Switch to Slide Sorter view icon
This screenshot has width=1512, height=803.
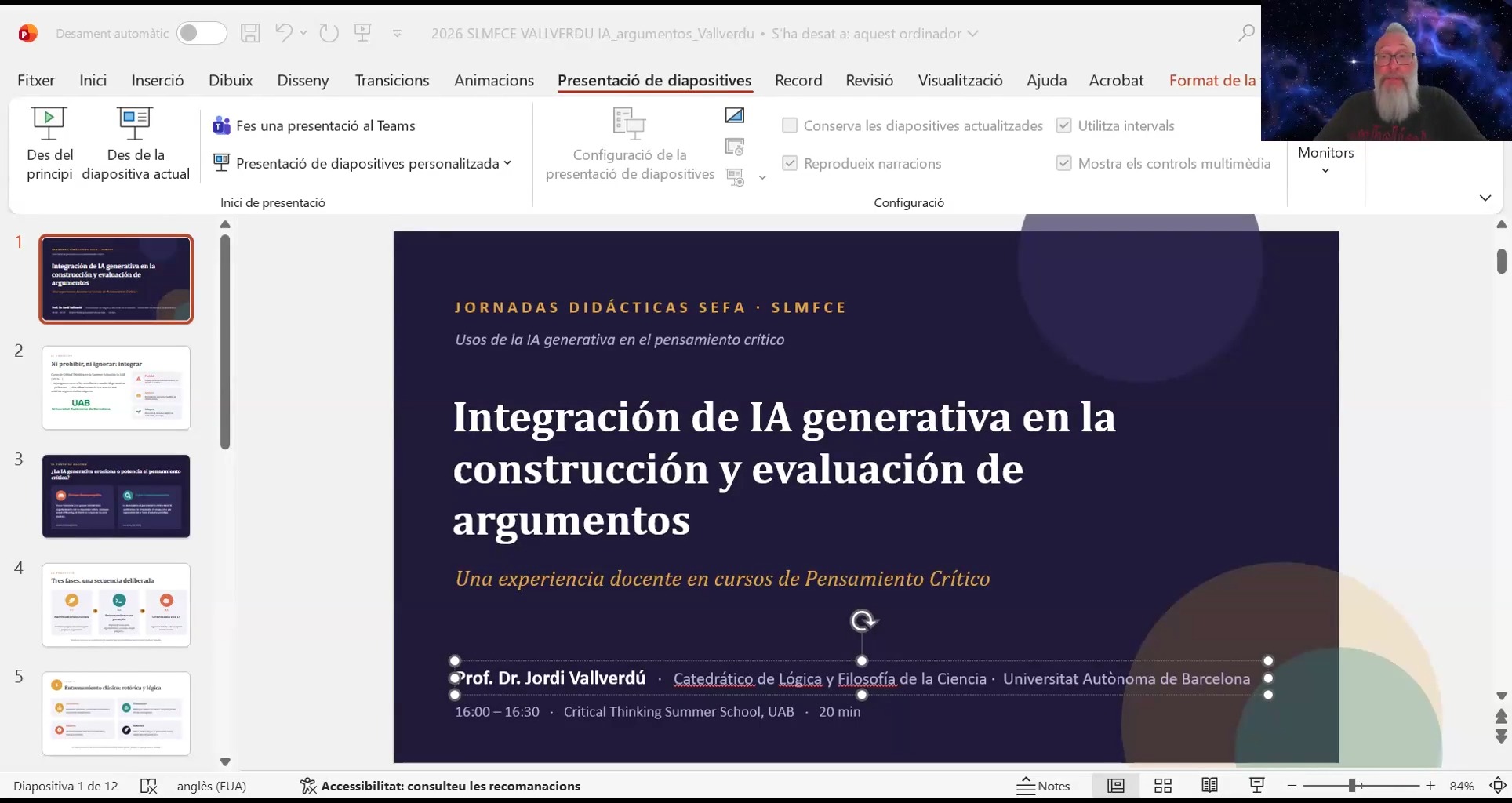coord(1163,786)
